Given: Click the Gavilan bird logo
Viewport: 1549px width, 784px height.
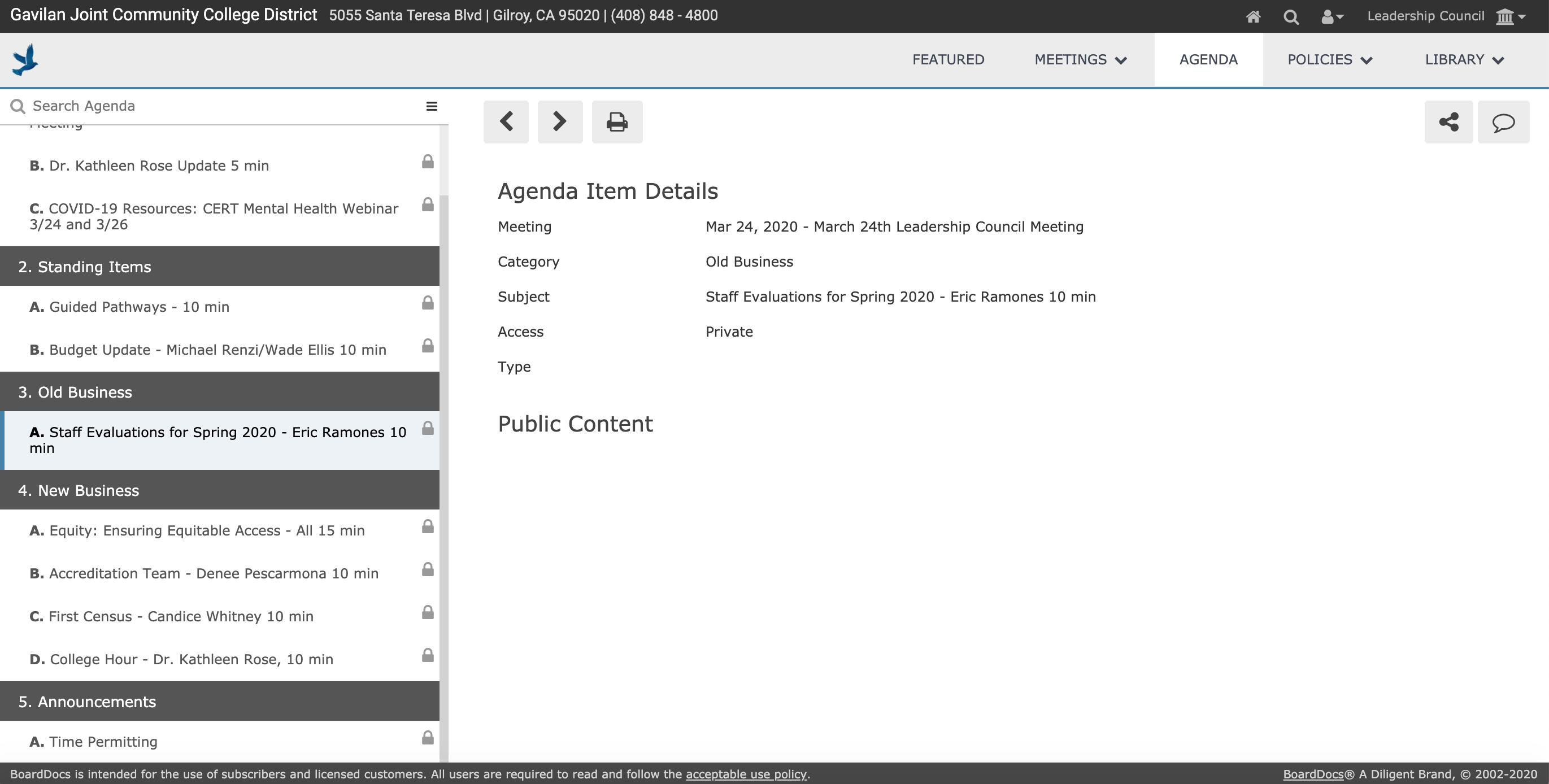Looking at the screenshot, I should coord(25,59).
